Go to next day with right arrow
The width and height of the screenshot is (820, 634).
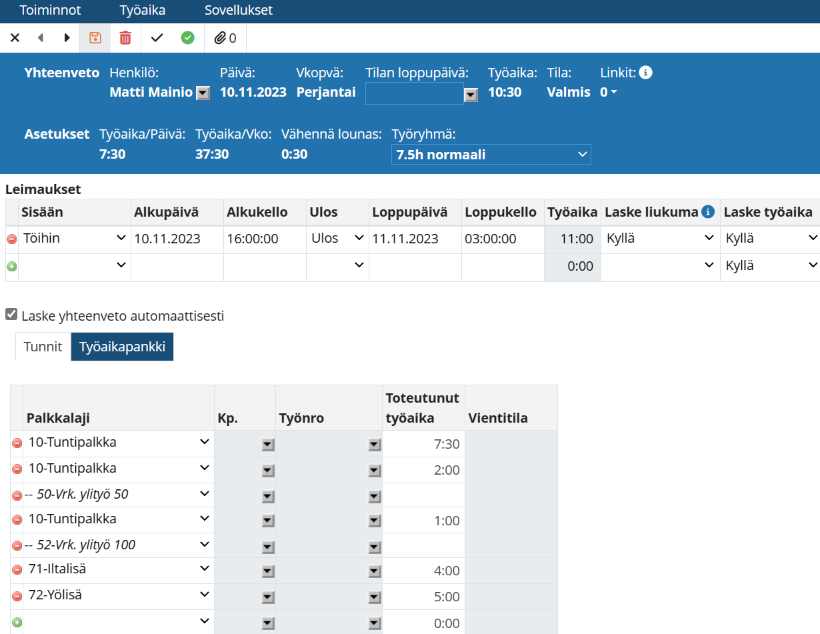[67, 38]
